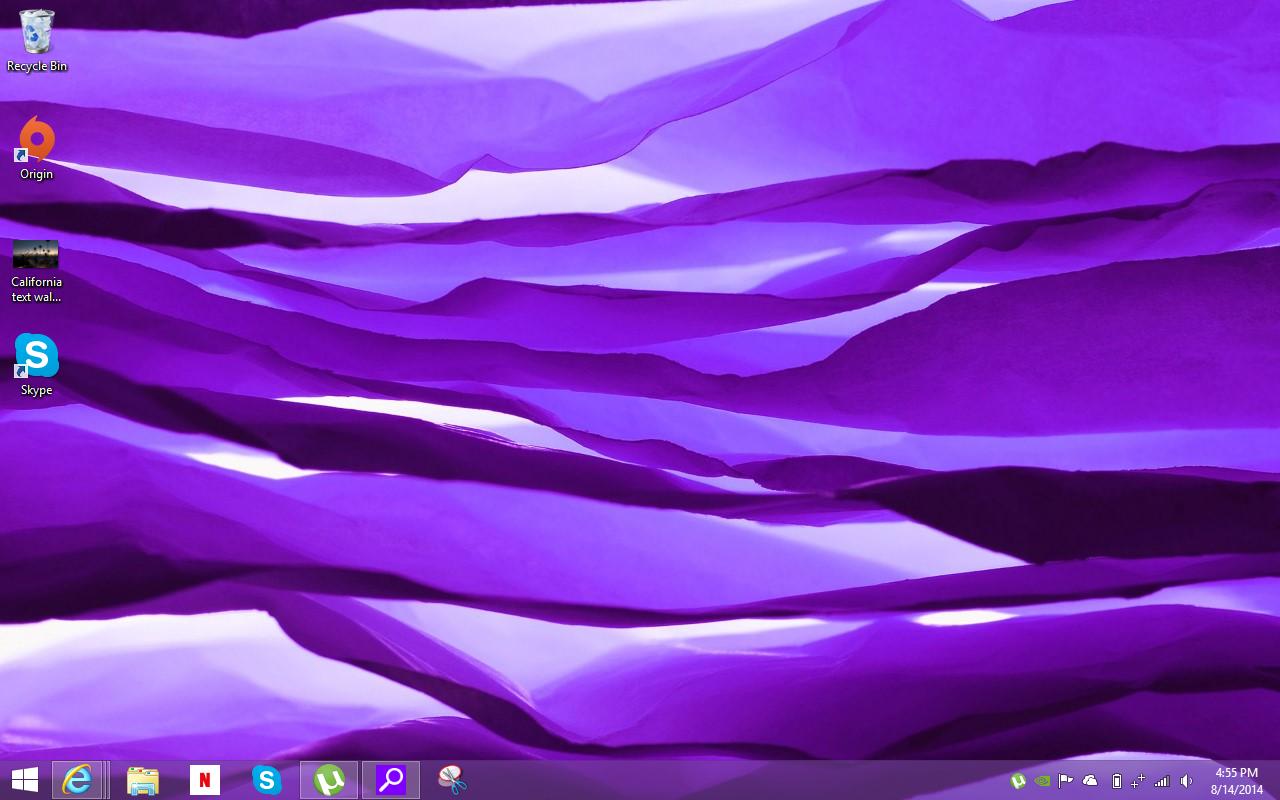Viewport: 1280px width, 800px height.
Task: Click the "Skype" desktop label text
Action: [37, 390]
